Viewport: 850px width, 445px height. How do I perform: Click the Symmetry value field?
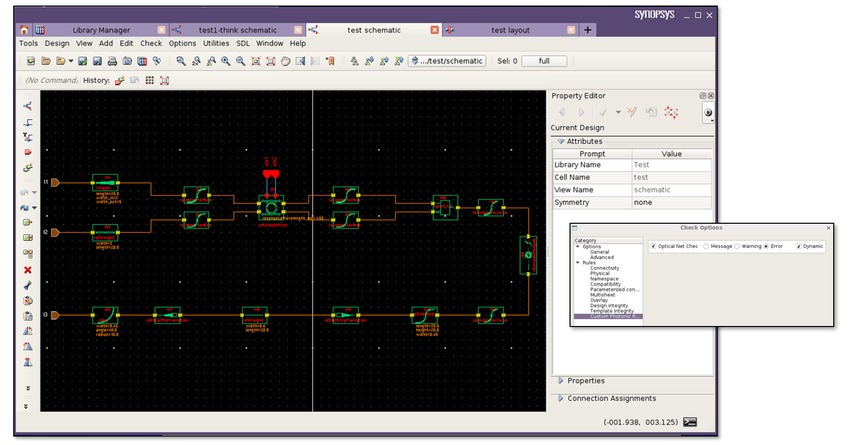672,202
